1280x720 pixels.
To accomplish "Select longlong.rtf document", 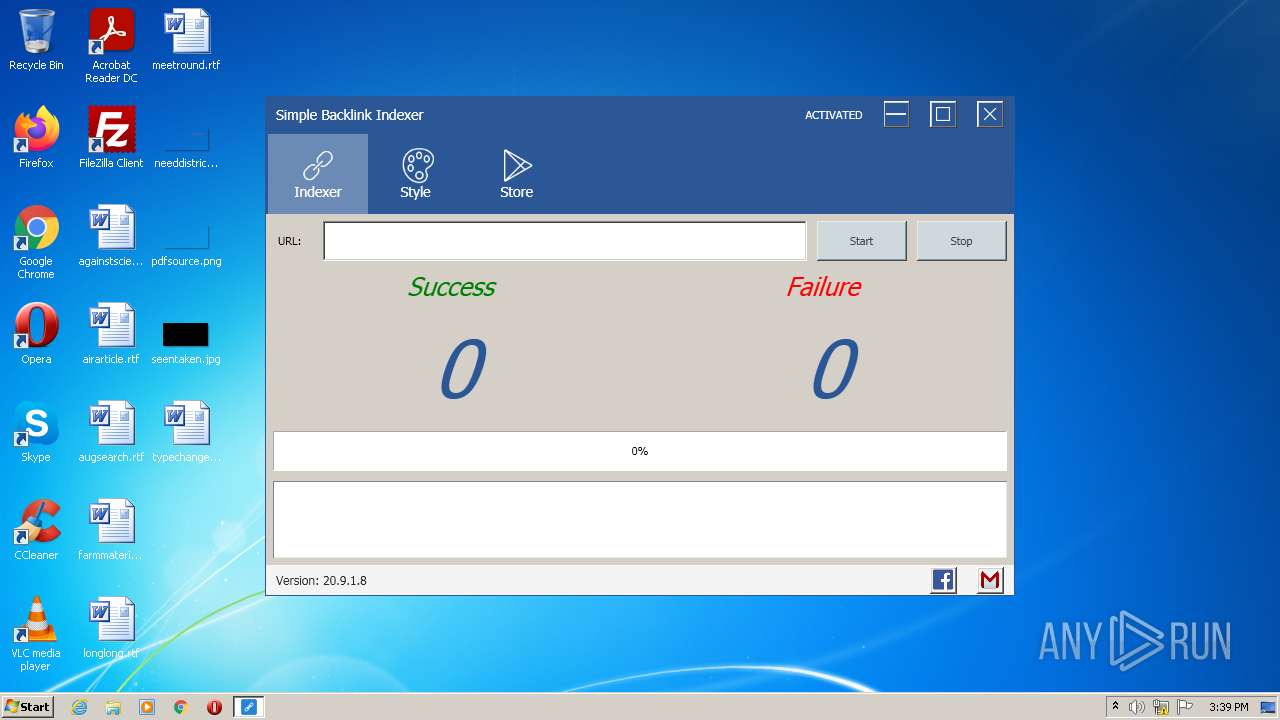I will (111, 628).
